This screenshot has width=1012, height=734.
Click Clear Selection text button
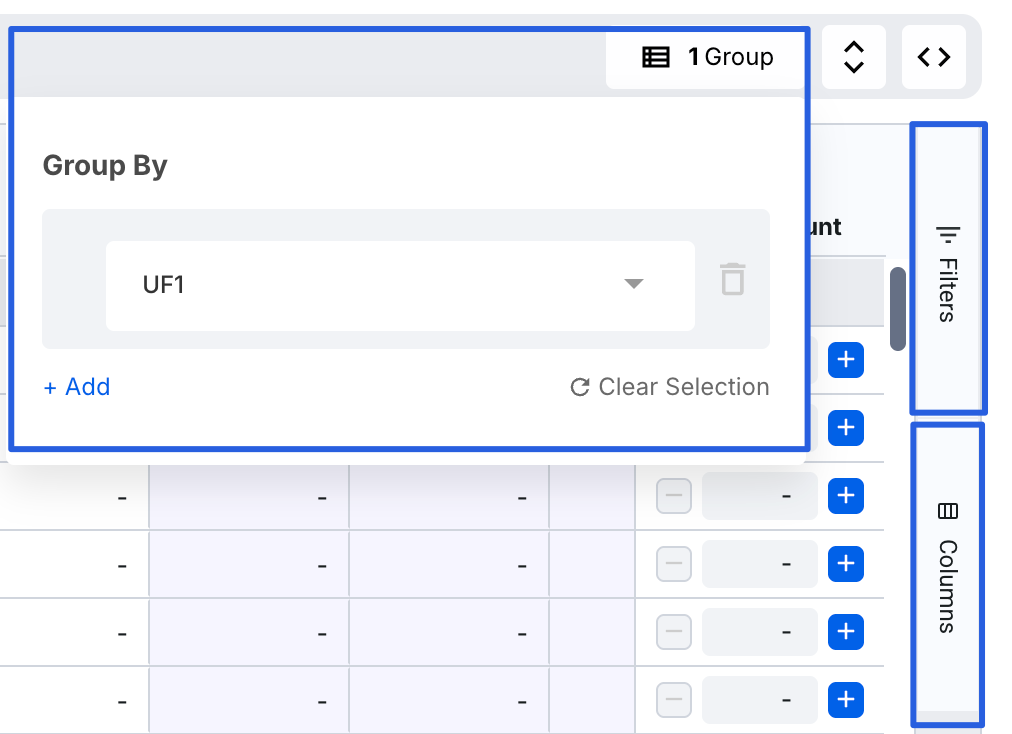tap(684, 387)
